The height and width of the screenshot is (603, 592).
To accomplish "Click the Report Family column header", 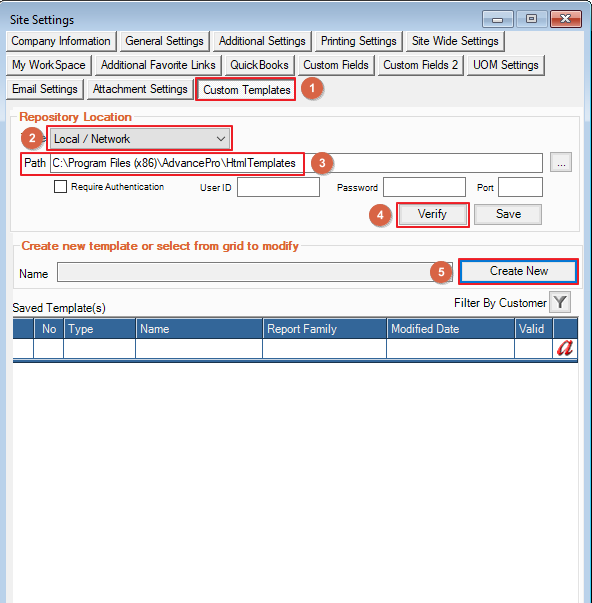I will 325,329.
